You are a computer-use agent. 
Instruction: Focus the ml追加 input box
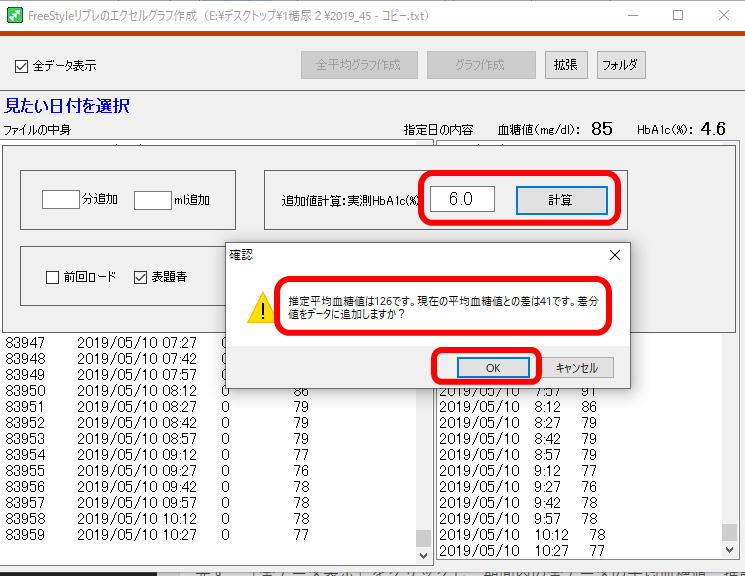[153, 200]
